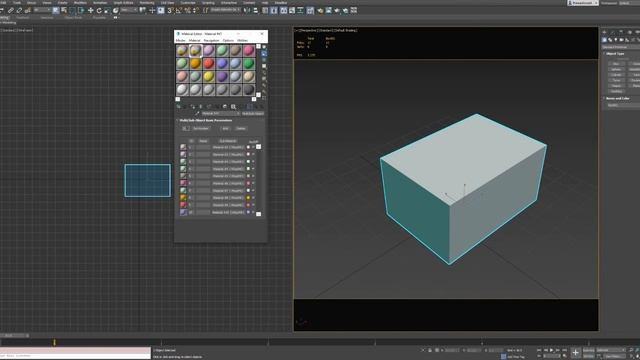The height and width of the screenshot is (360, 640).
Task: Click the large Set Keys plus button
Action: pos(576,353)
